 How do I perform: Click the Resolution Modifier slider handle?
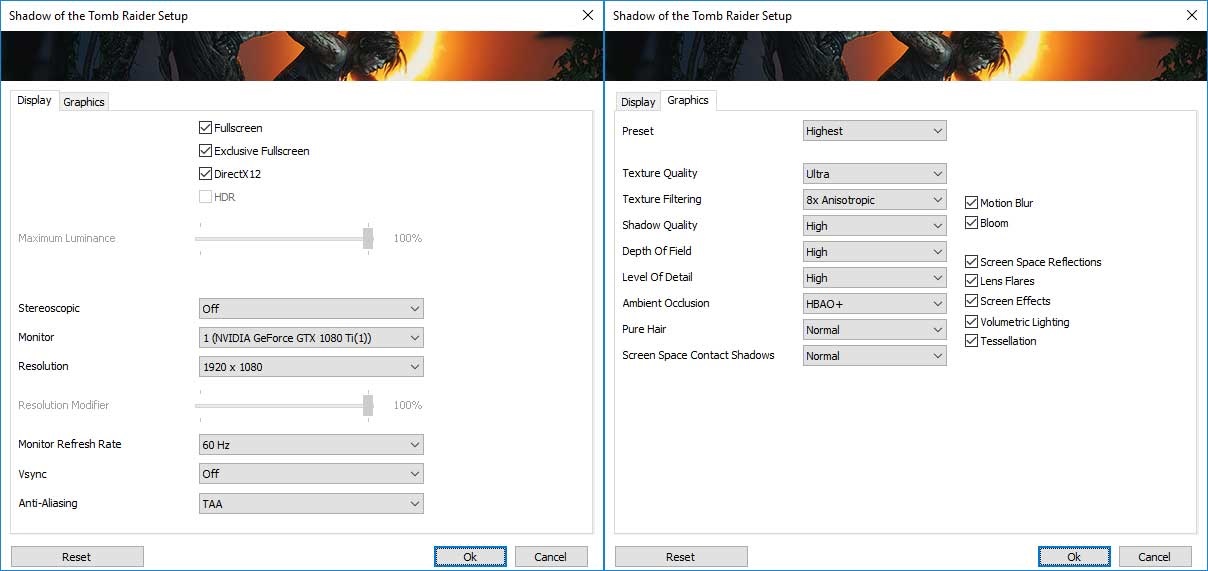(x=368, y=405)
